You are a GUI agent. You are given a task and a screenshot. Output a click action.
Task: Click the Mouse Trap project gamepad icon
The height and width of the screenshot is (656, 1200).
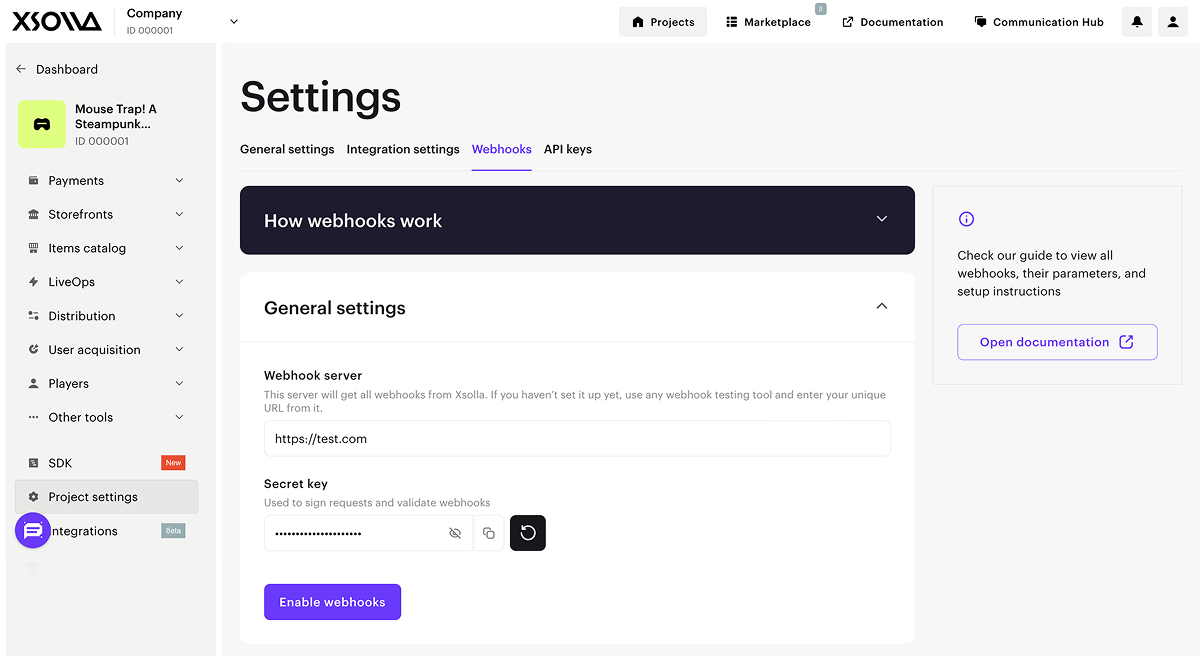point(42,125)
